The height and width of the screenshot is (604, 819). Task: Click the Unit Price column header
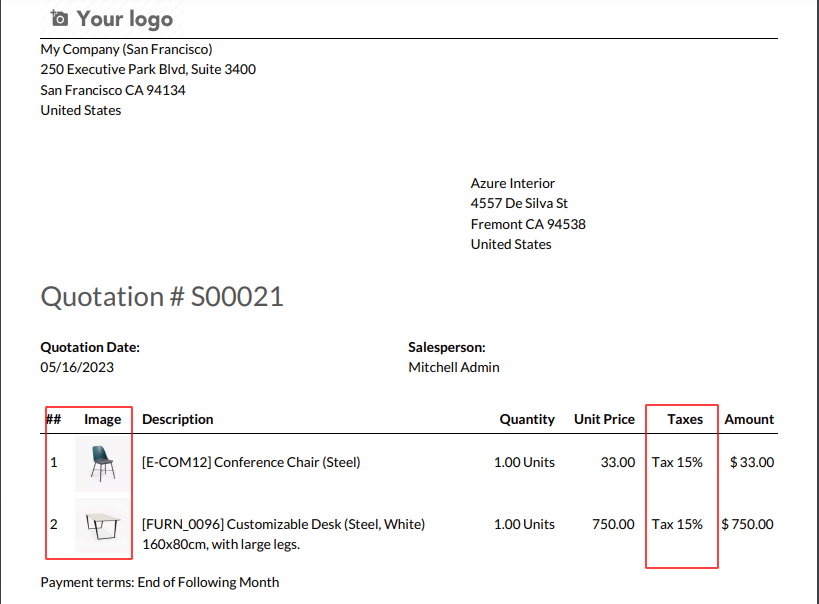(604, 420)
